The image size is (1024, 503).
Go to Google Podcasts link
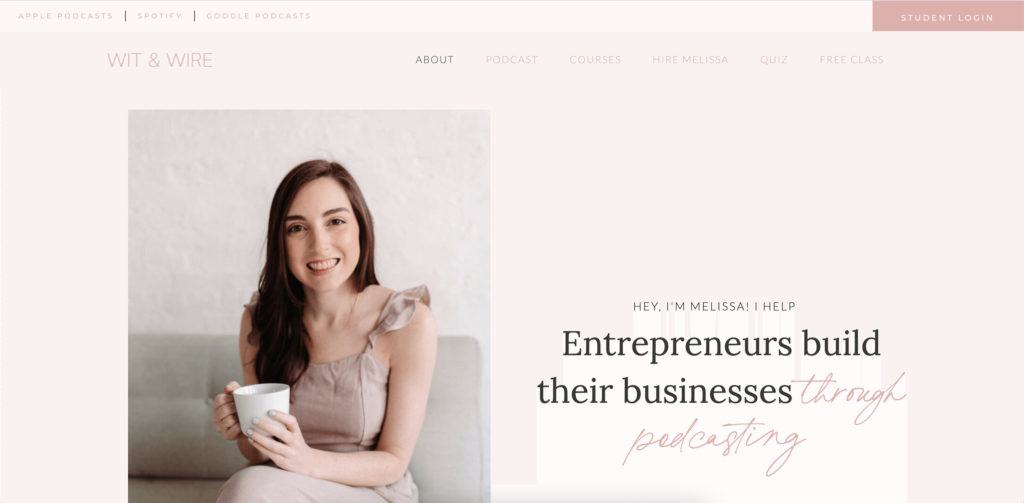click(x=259, y=16)
